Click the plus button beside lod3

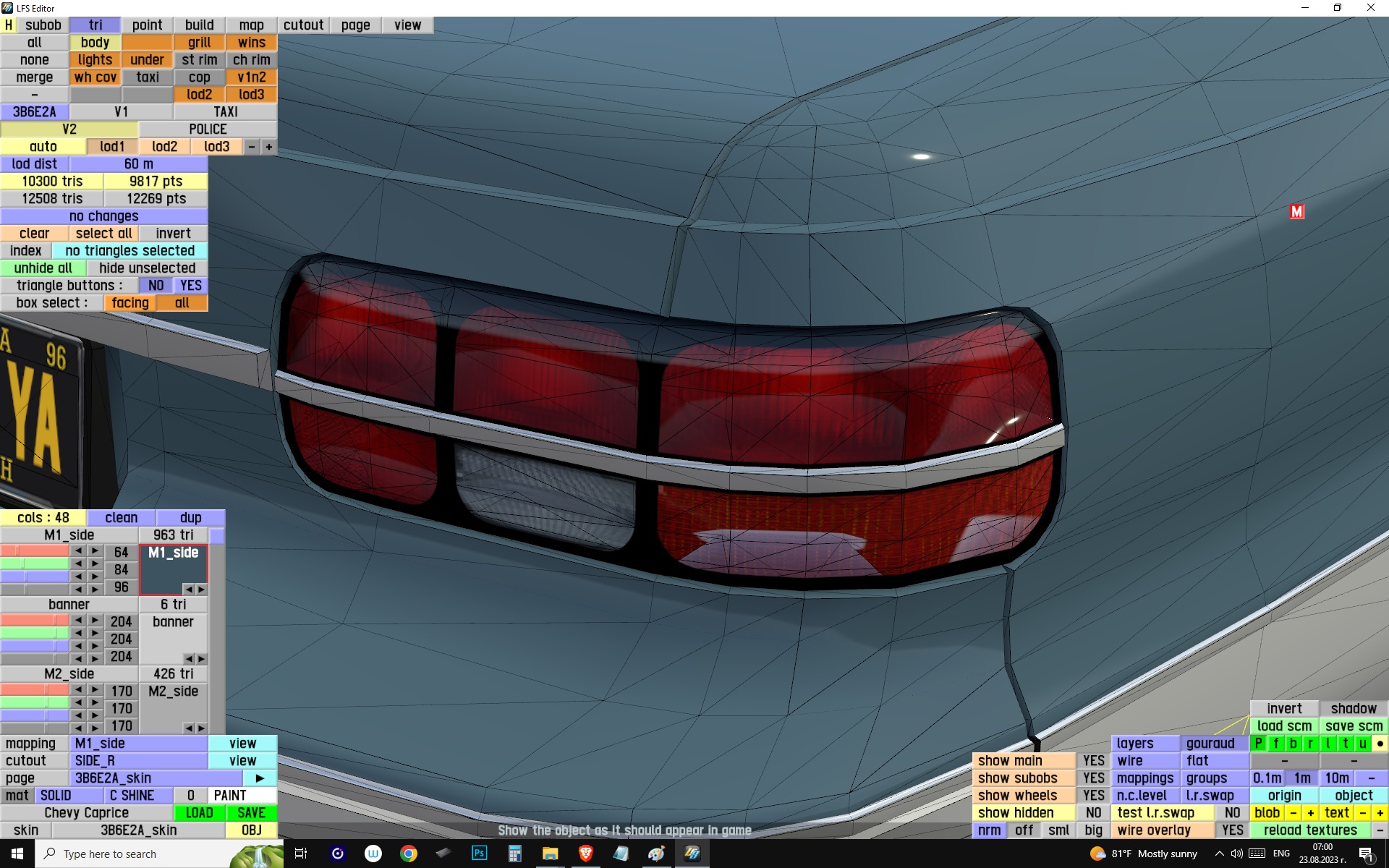click(269, 146)
